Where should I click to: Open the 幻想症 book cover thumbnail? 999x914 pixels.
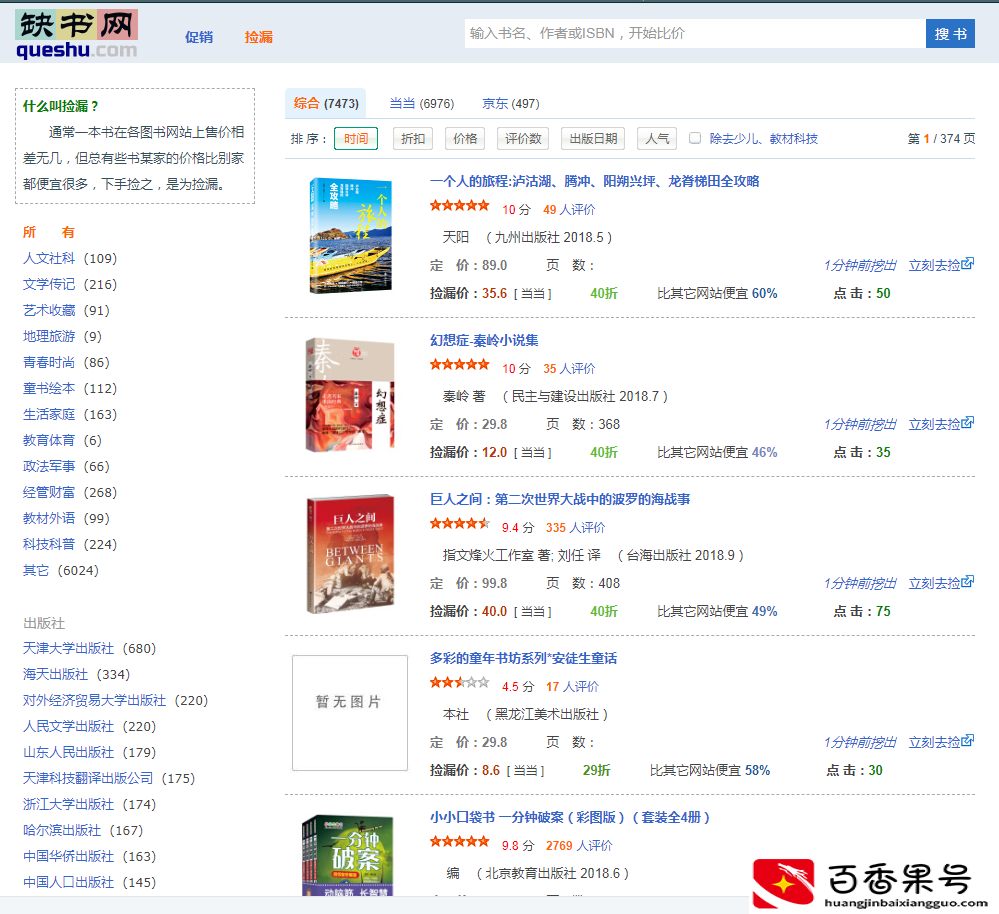tap(350, 394)
